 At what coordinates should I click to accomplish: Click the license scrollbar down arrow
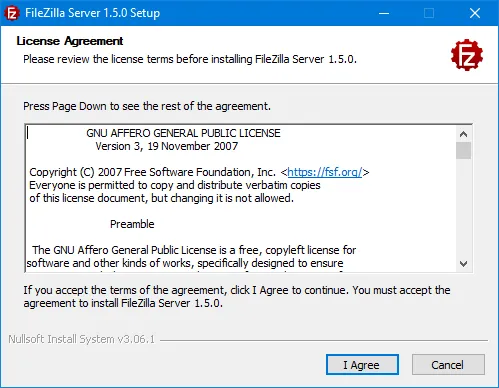pos(463,264)
